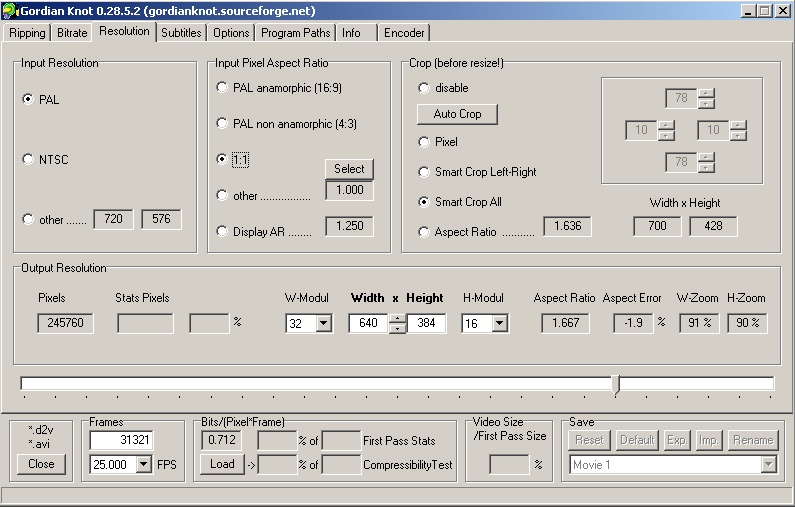Select the NTSC input resolution
This screenshot has height=507, width=795.
(x=28, y=159)
